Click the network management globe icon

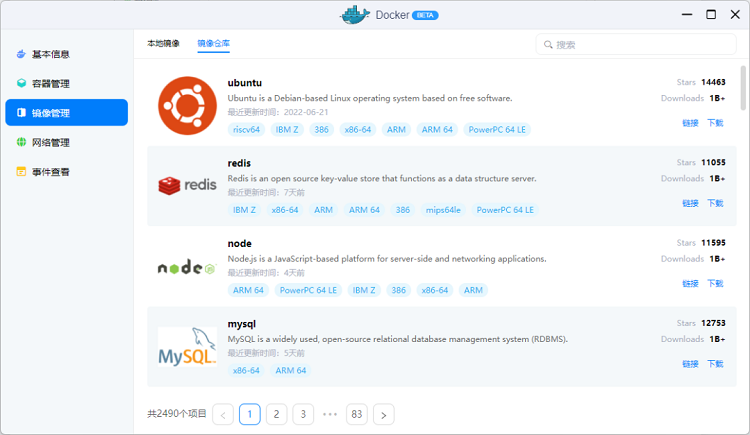click(21, 143)
